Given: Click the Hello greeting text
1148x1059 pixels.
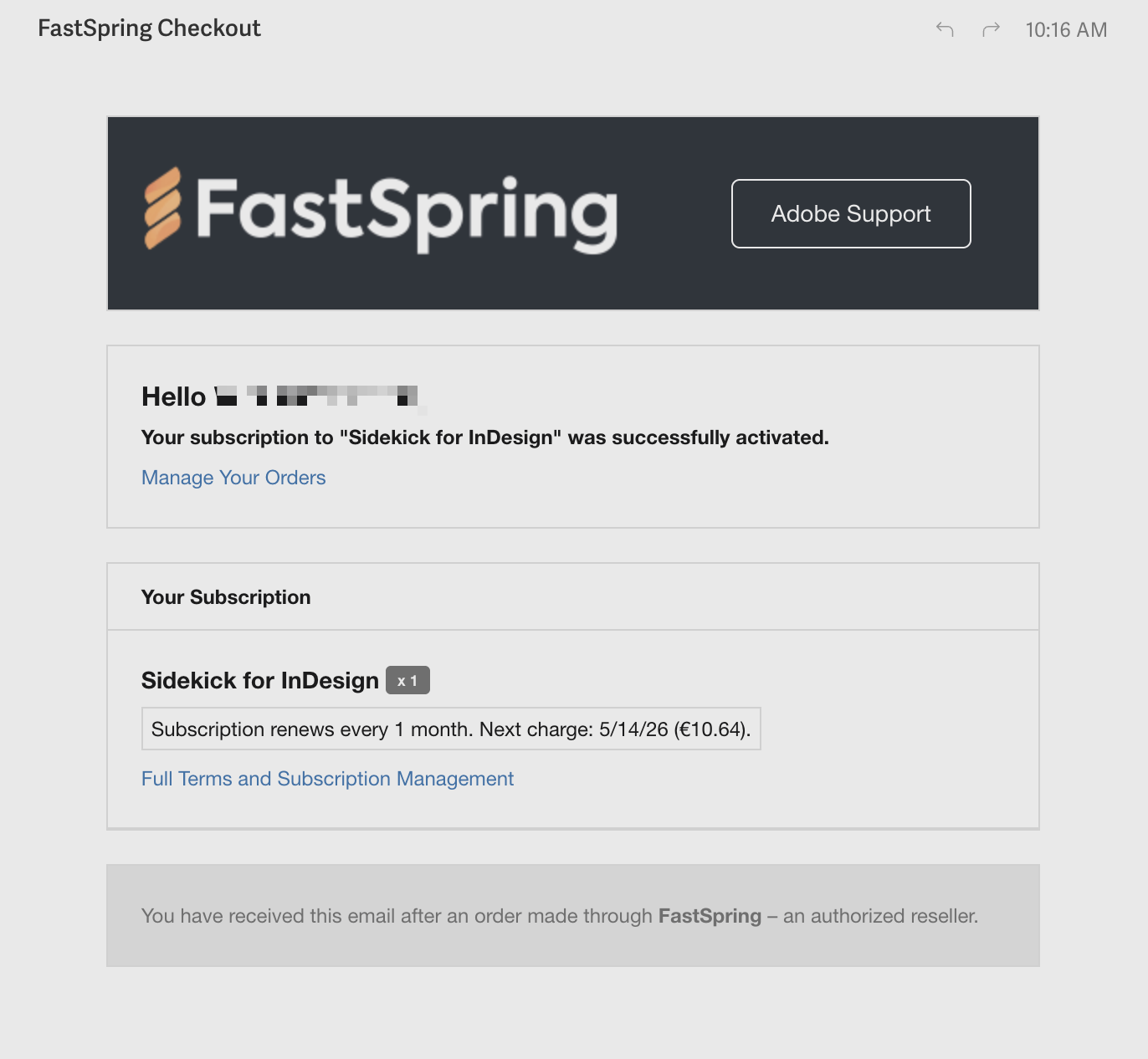Looking at the screenshot, I should (174, 396).
